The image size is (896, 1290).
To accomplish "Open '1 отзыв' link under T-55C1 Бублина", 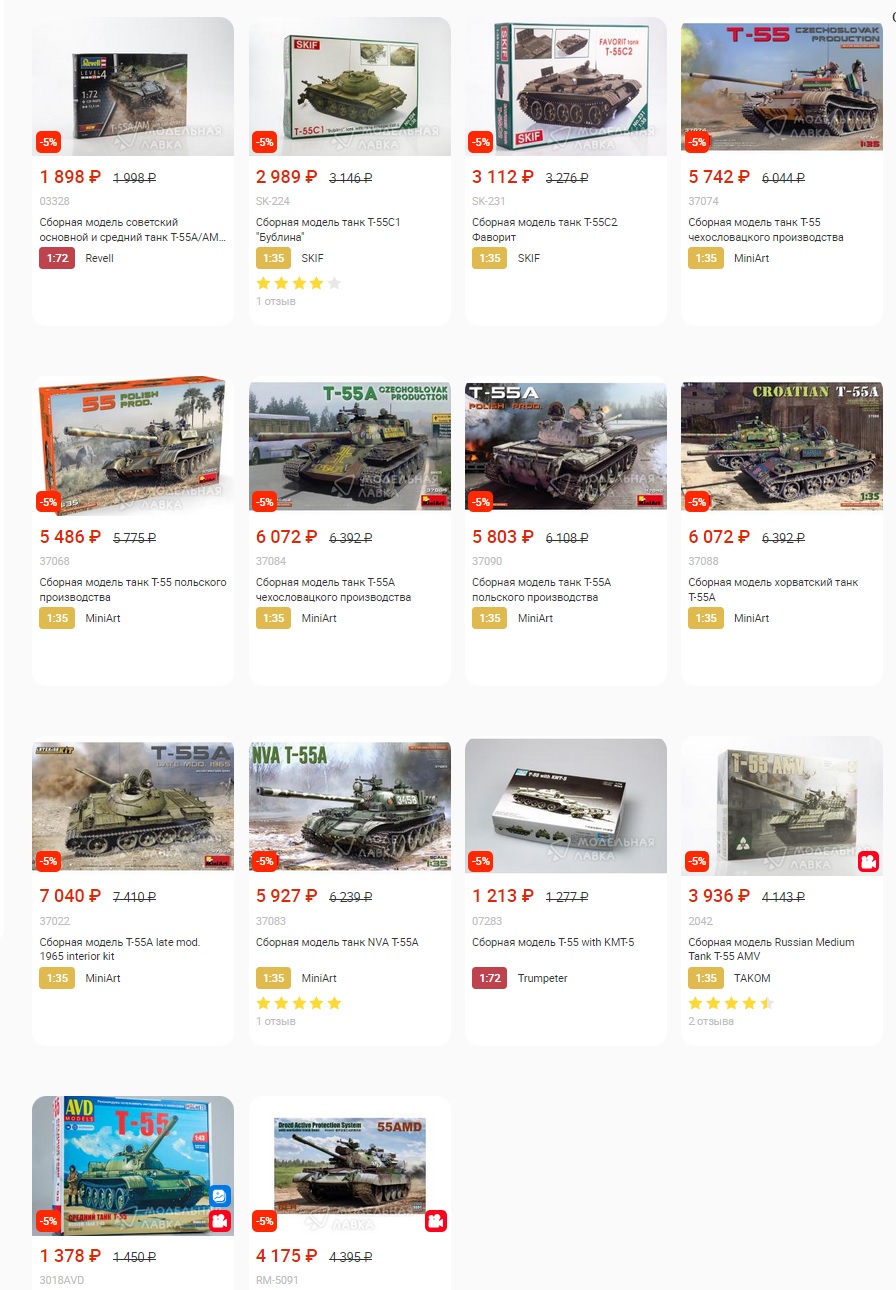I will (x=276, y=301).
